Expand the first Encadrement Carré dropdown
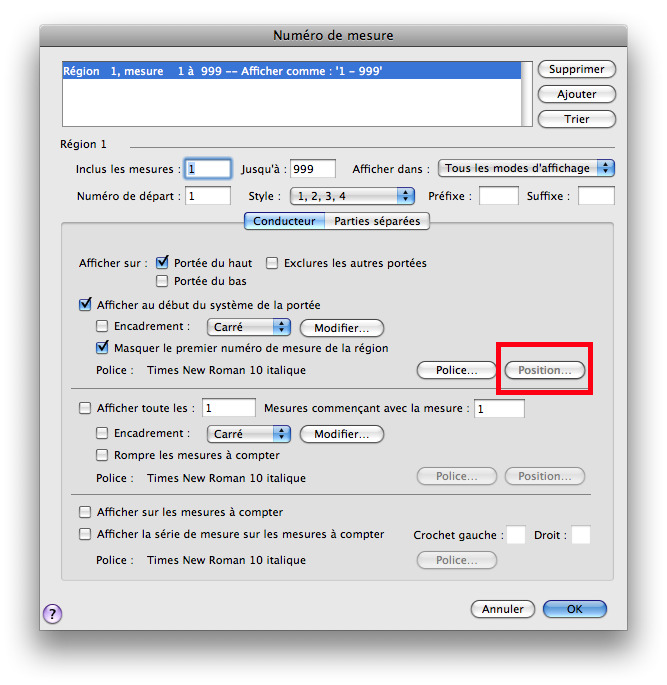Image resolution: width=667 pixels, height=685 pixels. click(248, 327)
